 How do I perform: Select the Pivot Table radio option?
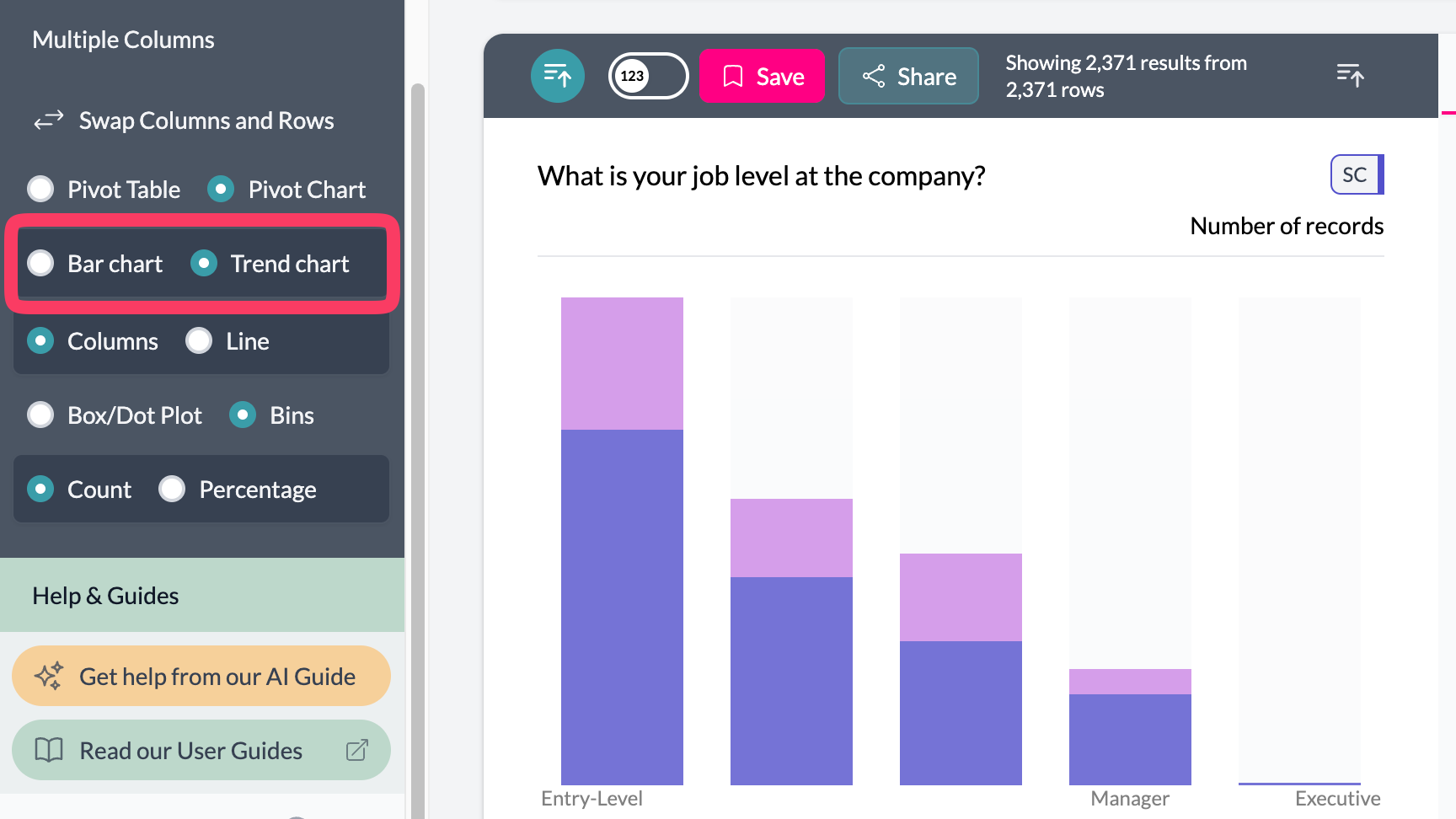pyautogui.click(x=40, y=190)
